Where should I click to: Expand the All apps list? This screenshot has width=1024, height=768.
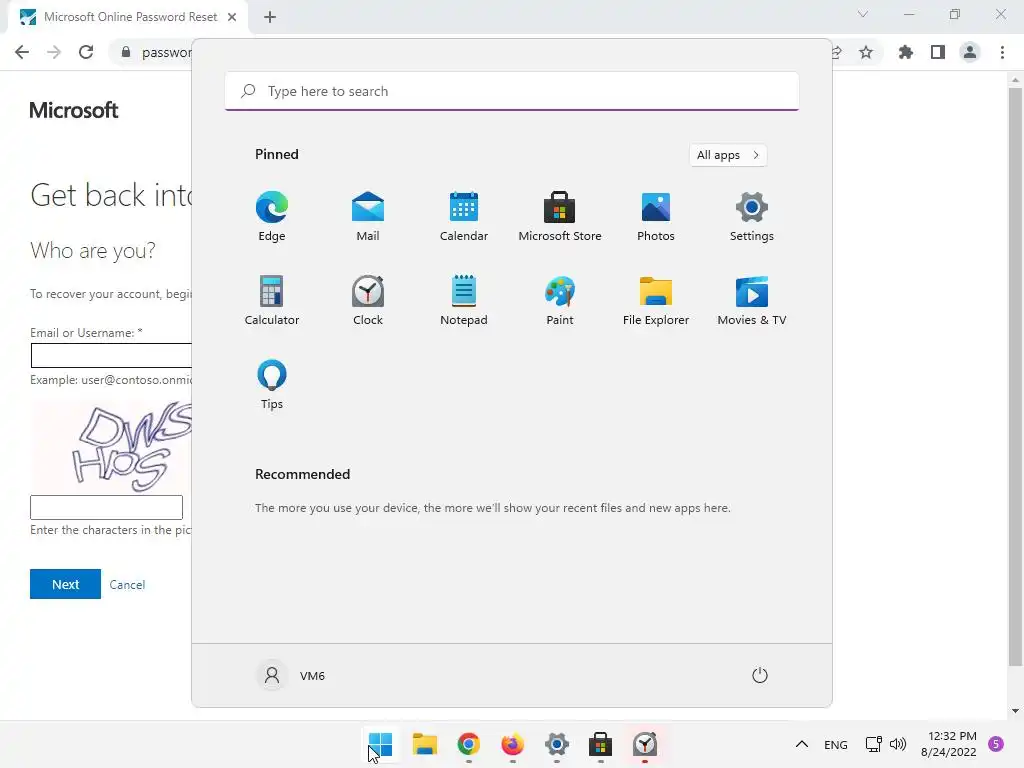click(728, 155)
